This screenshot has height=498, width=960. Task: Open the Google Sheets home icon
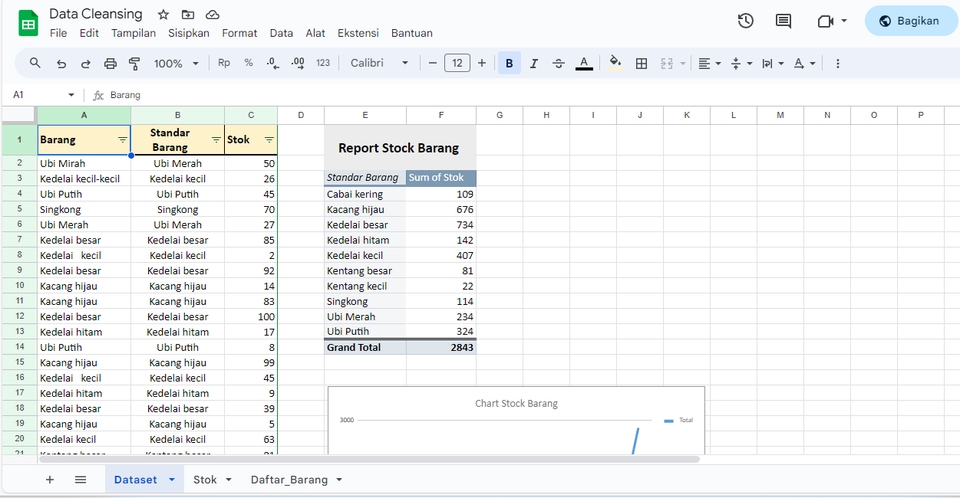click(28, 23)
